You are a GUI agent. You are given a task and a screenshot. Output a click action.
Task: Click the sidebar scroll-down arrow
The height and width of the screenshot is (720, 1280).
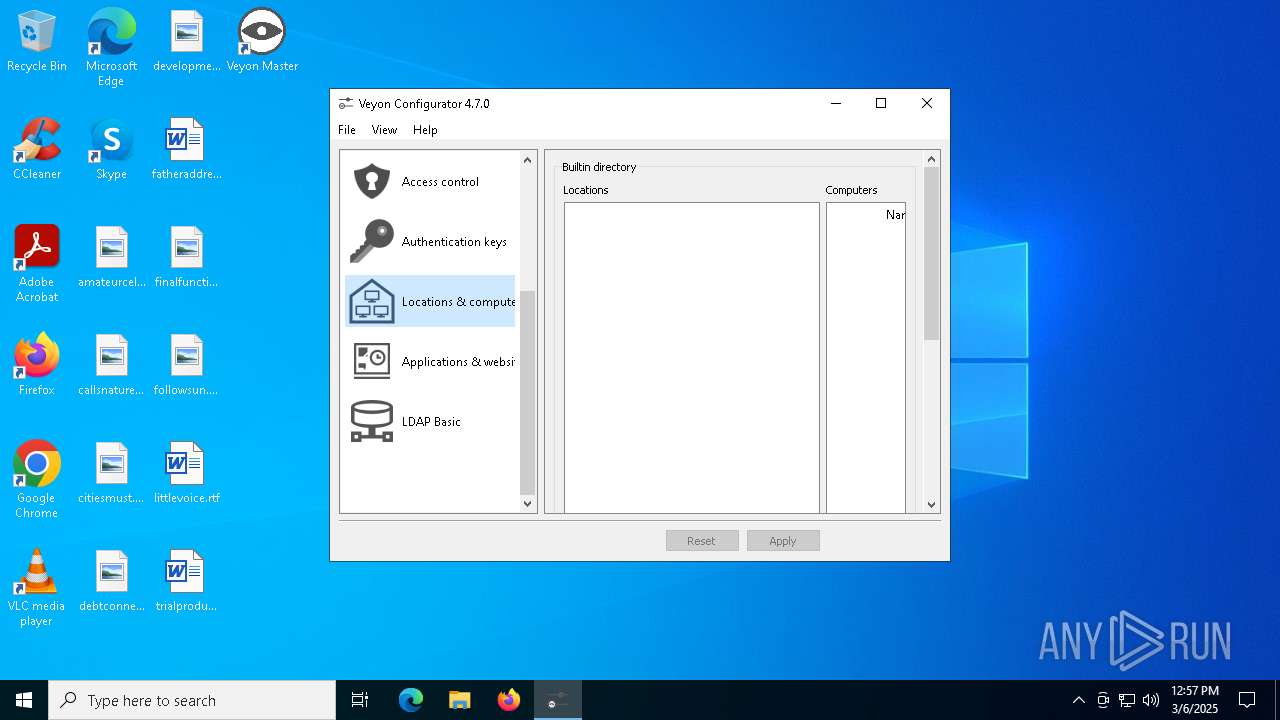(x=528, y=504)
